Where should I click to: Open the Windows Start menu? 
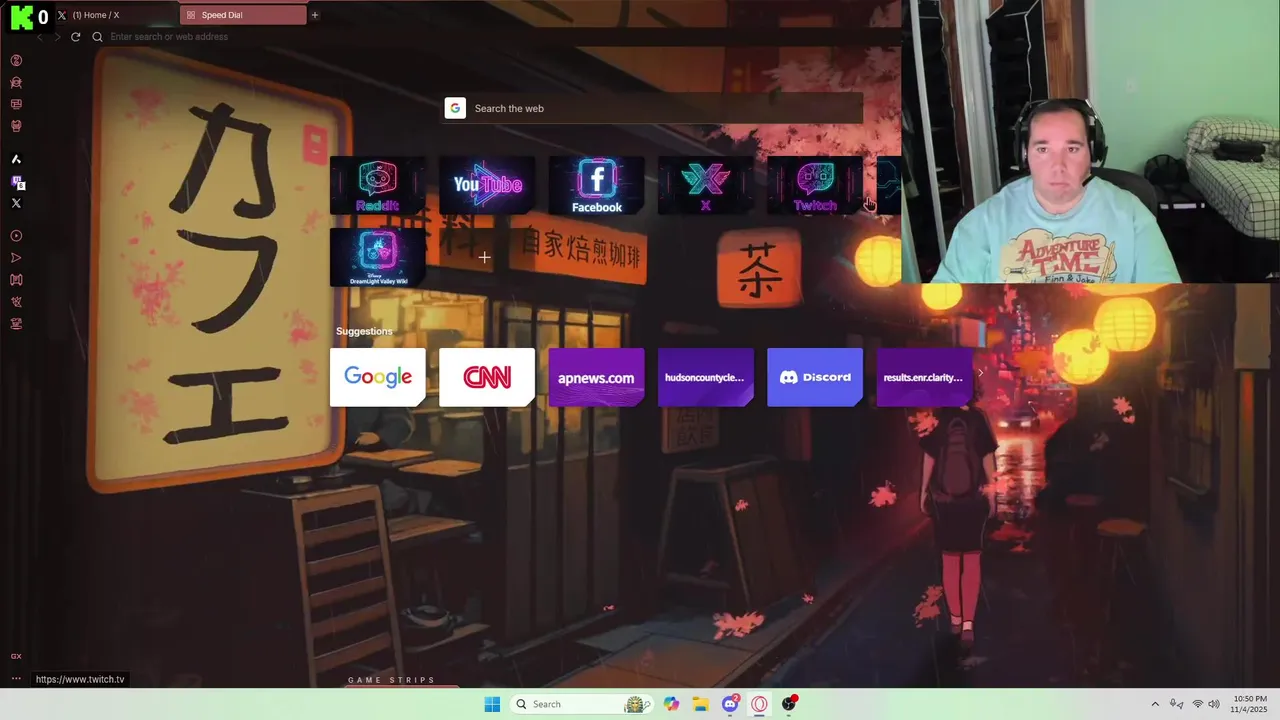click(492, 704)
